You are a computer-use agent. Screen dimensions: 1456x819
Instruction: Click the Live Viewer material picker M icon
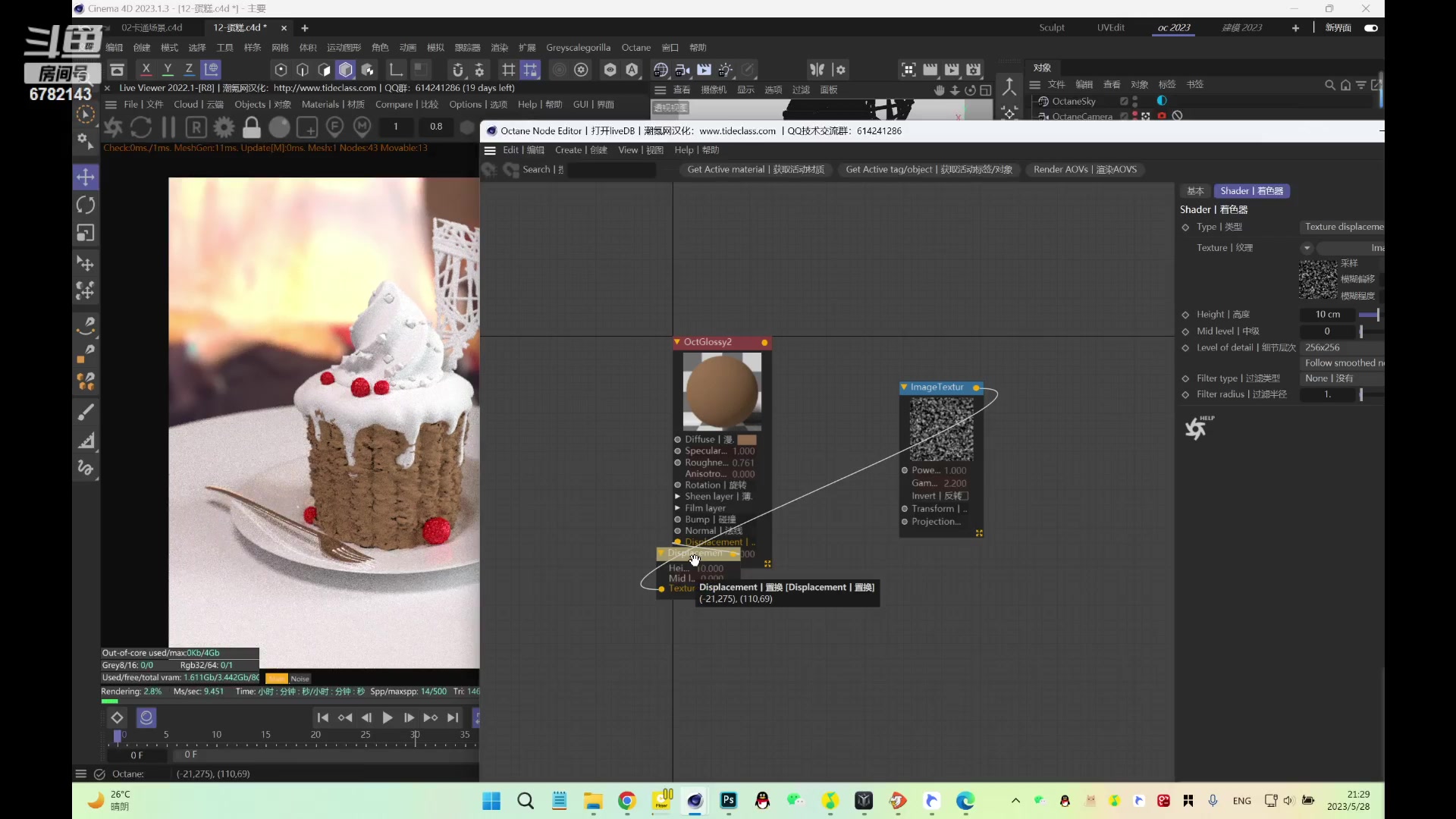[x=362, y=127]
